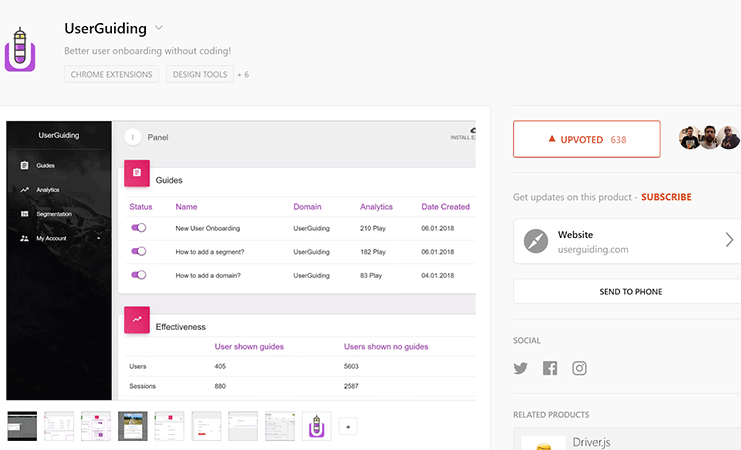Click the New User Onboarding guide name
The image size is (741, 450).
coord(207,228)
